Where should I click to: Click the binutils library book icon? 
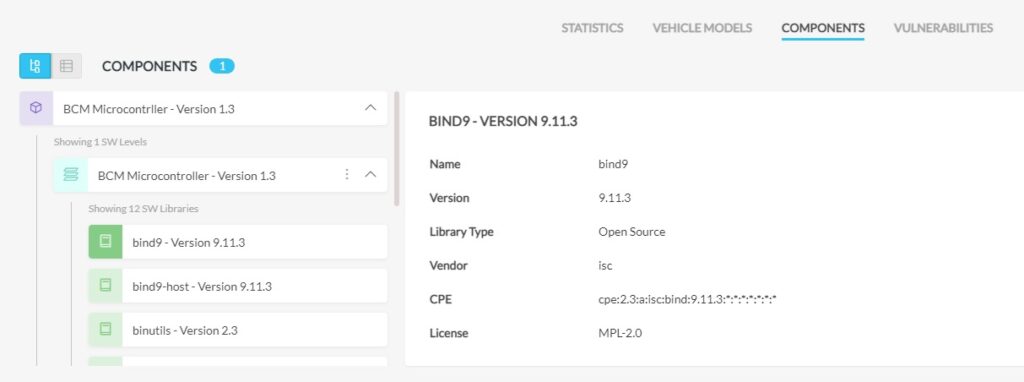coord(105,330)
